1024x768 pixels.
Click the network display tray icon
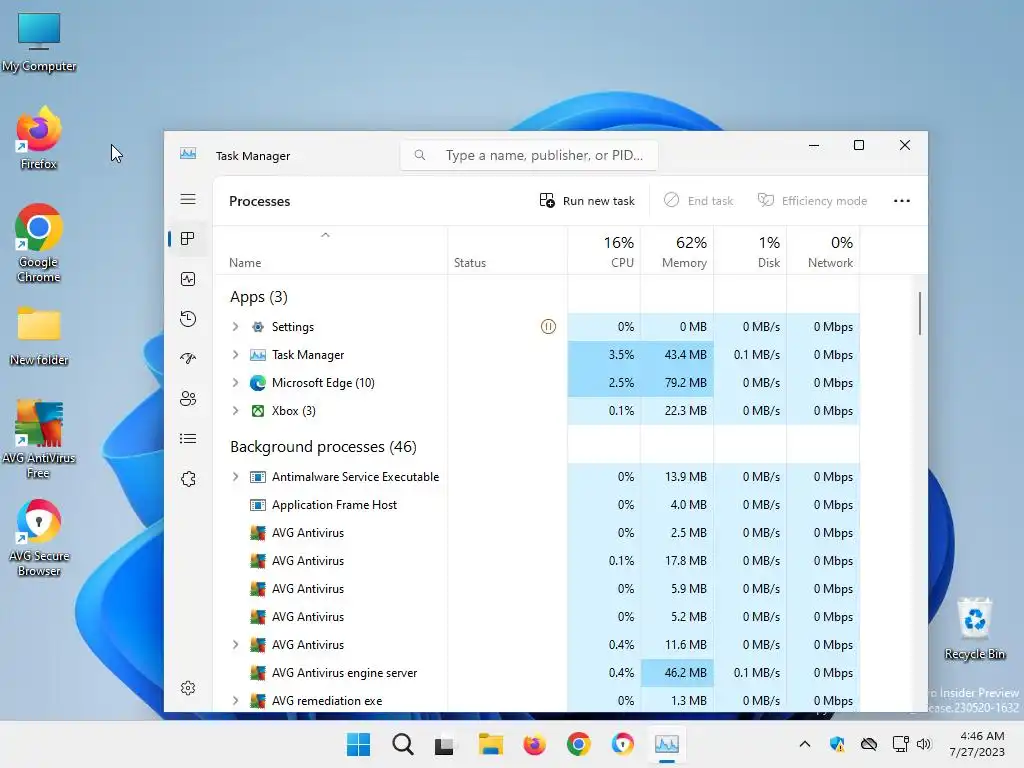point(900,744)
